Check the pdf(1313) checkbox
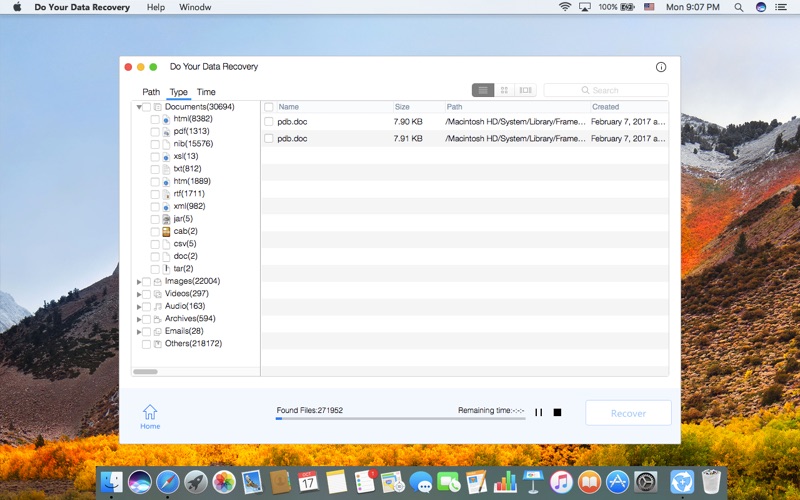The width and height of the screenshot is (800, 500). click(x=155, y=131)
